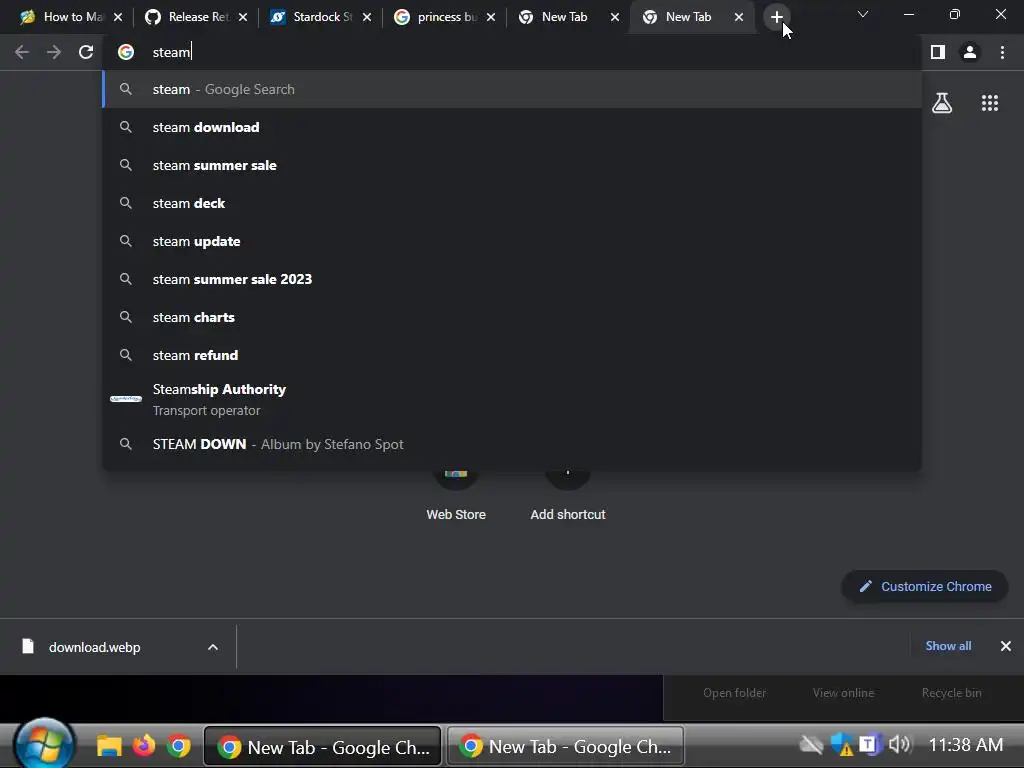Expand download.webp options chevron
Image resolution: width=1024 pixels, height=768 pixels.
(213, 647)
